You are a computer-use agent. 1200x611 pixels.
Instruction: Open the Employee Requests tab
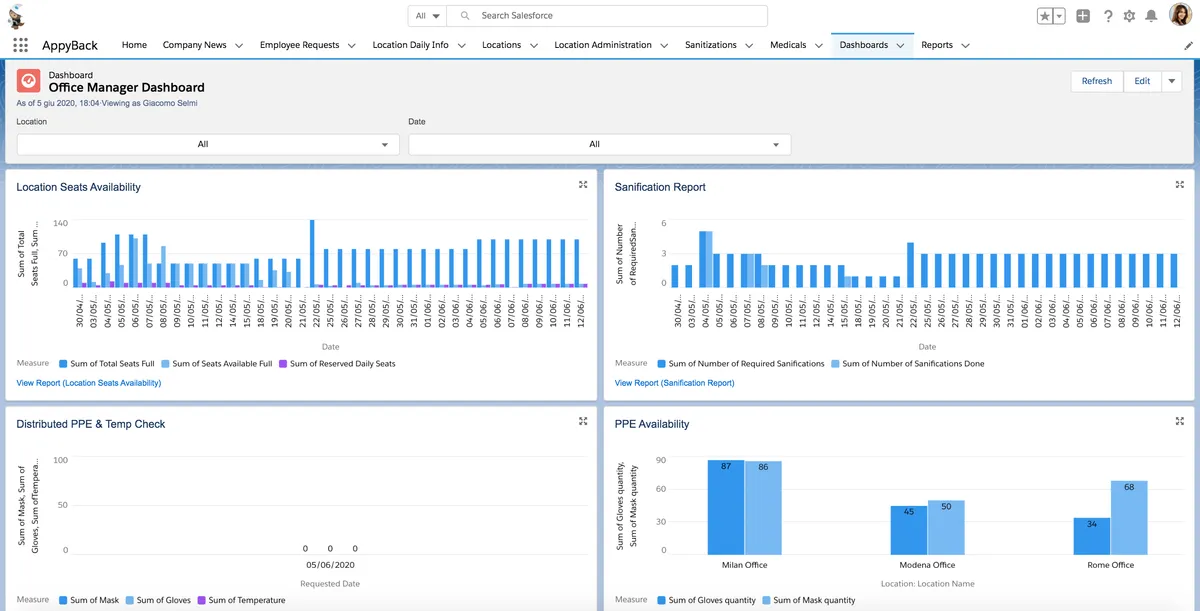(299, 45)
